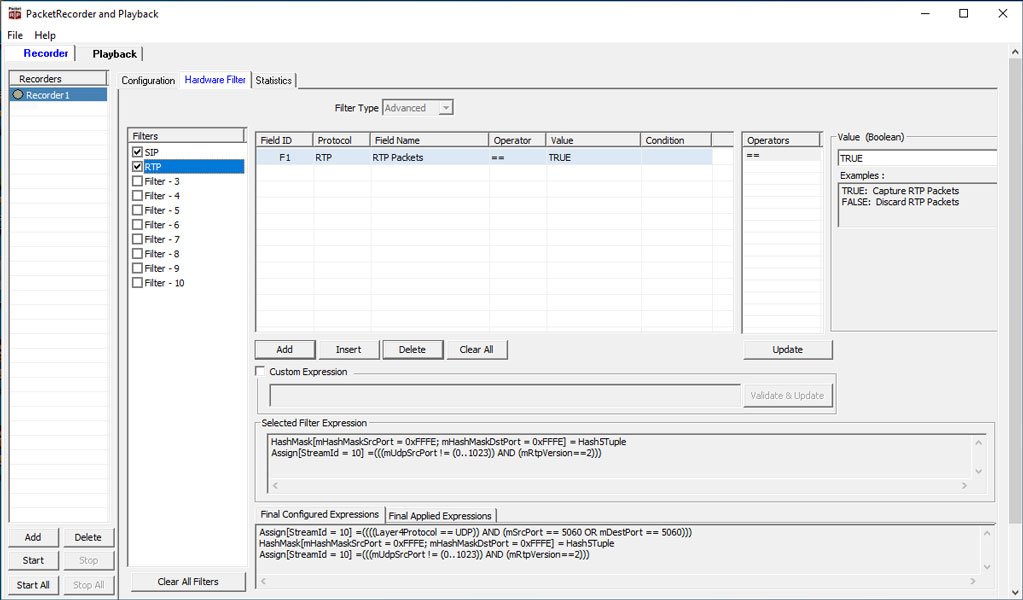This screenshot has height=600, width=1023.
Task: Select the Hardware Filter tab
Action: click(215, 80)
